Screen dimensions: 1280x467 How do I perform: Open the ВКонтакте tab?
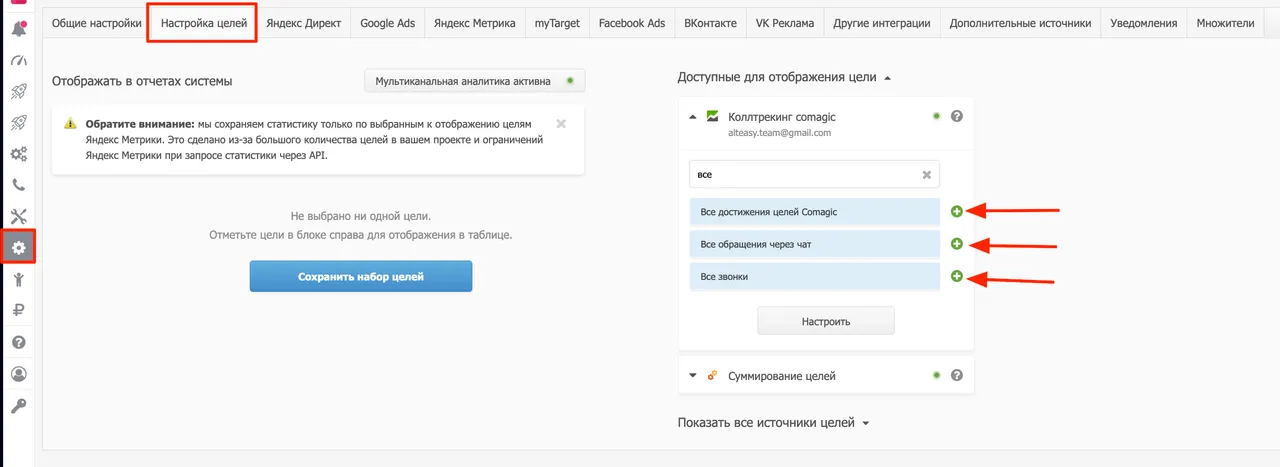[x=711, y=23]
